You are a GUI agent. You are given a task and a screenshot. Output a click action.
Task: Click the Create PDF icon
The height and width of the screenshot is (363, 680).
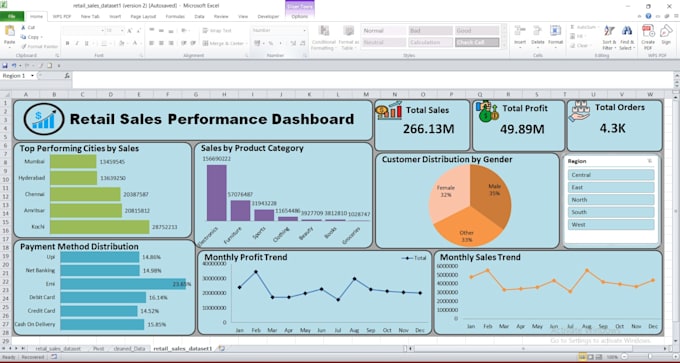click(648, 31)
